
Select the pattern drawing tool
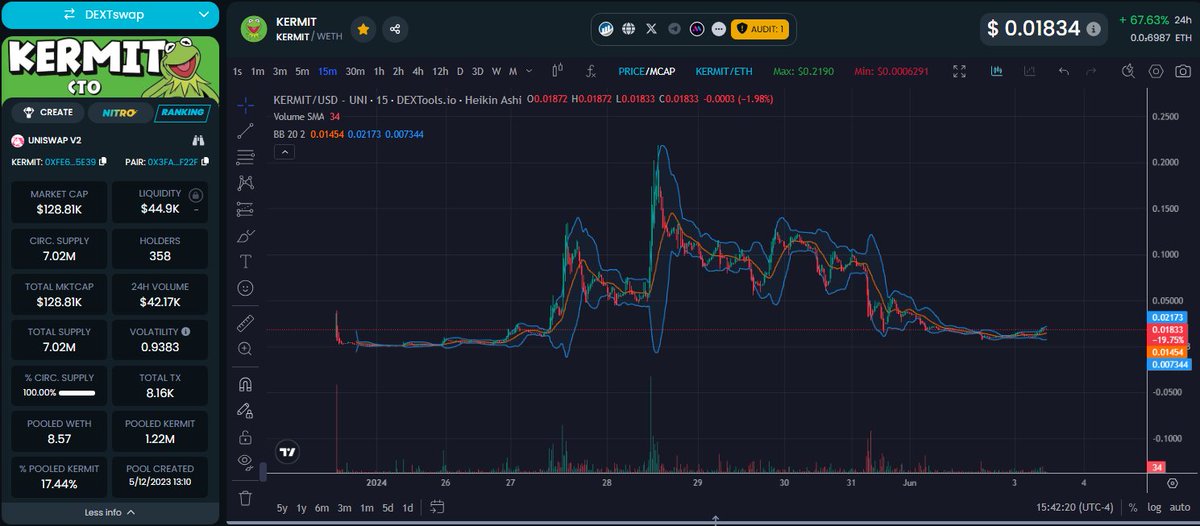(245, 183)
